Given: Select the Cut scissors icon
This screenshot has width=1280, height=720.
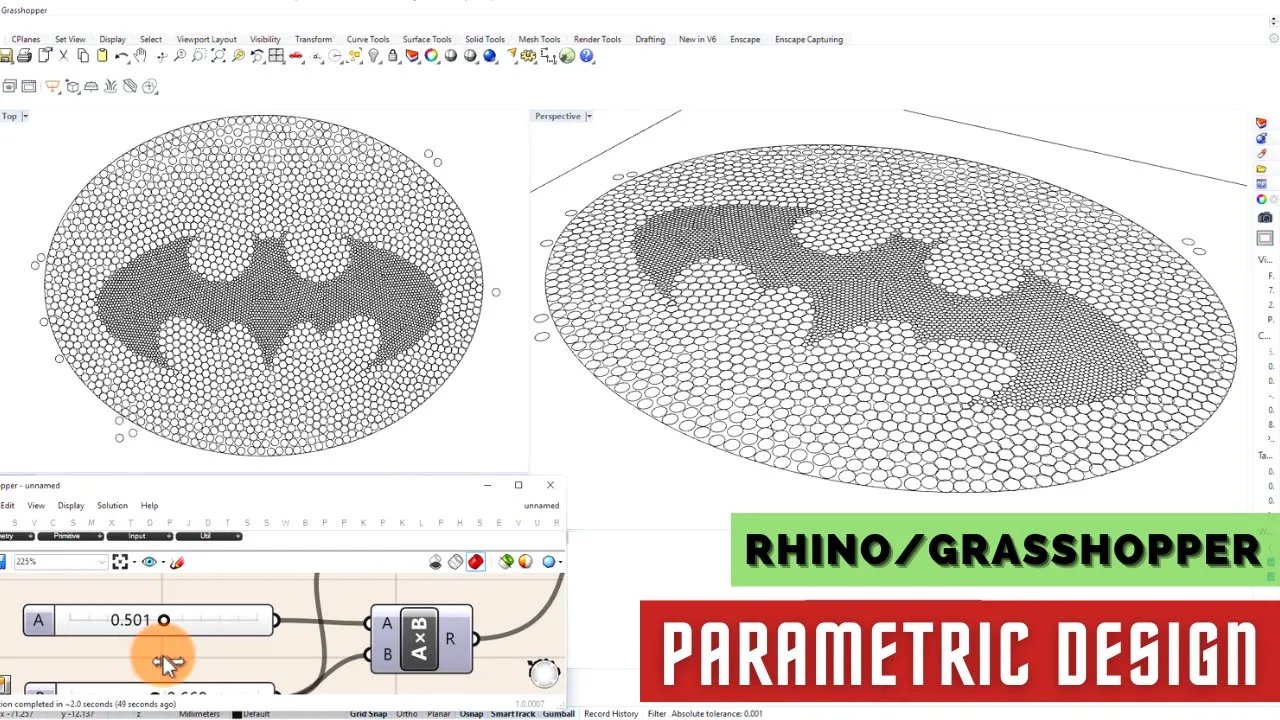Looking at the screenshot, I should (x=64, y=56).
